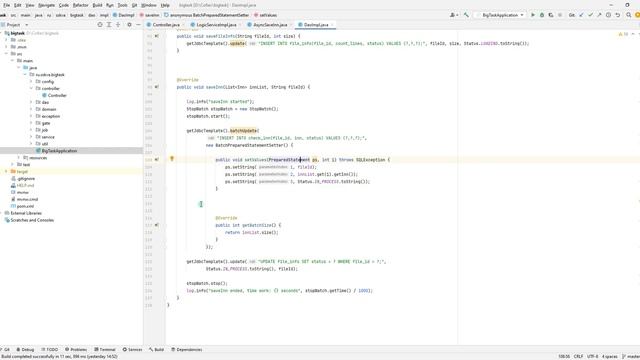Screen dimensions: 640x360
Task: Click setValues breadcrumb in navigation bar
Action: click(x=265, y=15)
